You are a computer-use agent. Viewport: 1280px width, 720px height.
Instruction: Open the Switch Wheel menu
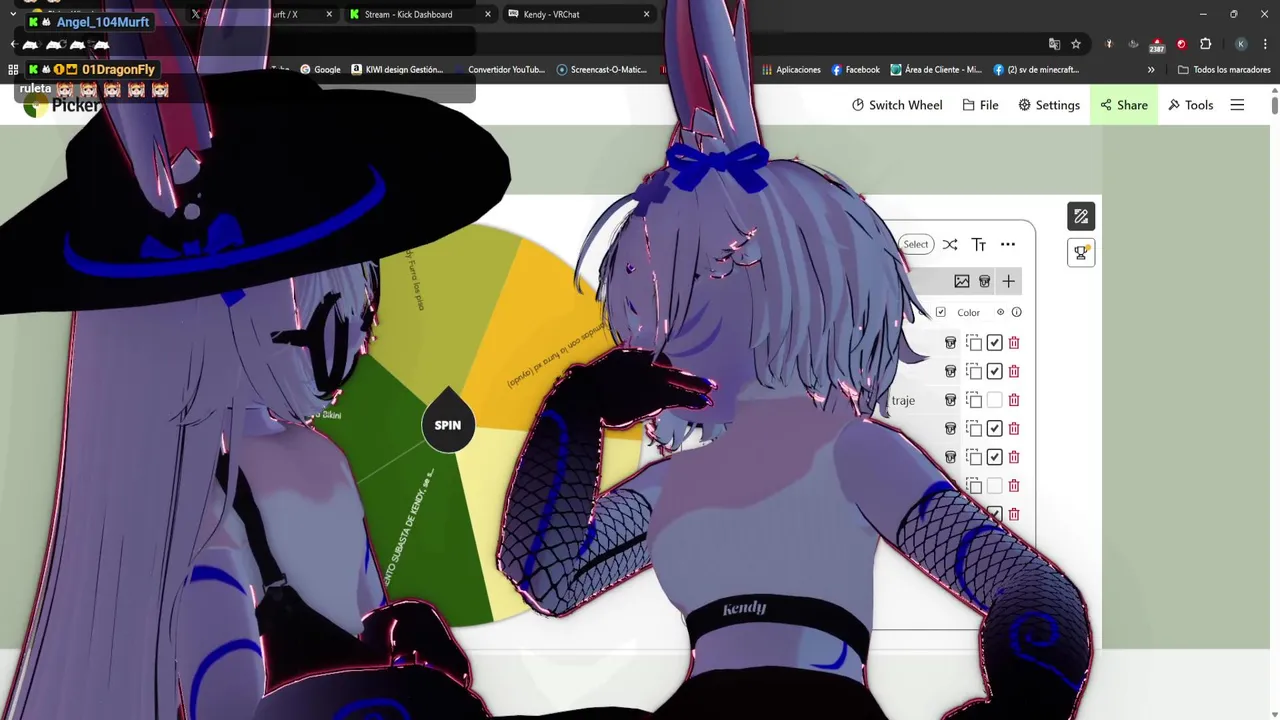[897, 105]
